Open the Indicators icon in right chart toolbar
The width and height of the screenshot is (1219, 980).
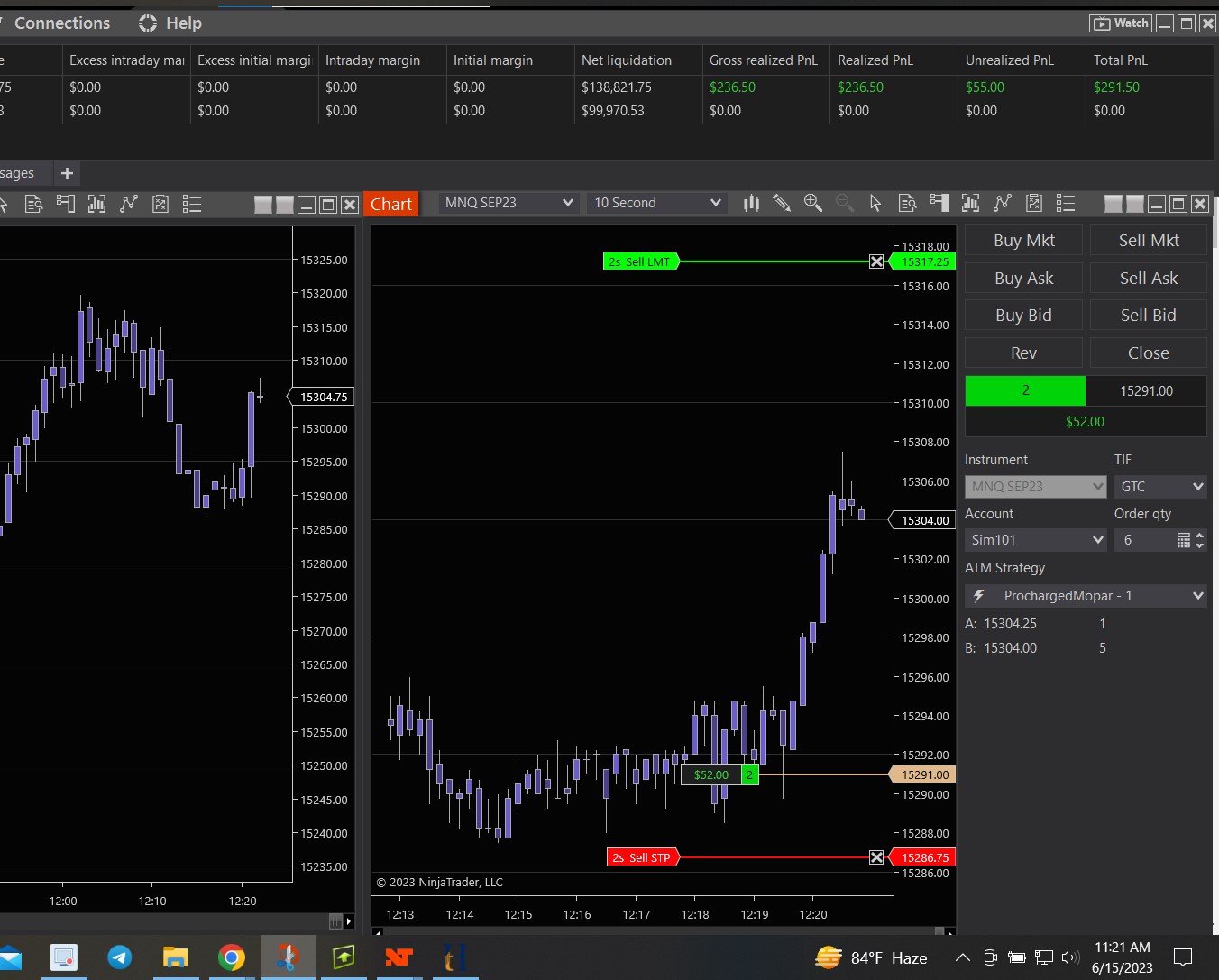(x=970, y=203)
